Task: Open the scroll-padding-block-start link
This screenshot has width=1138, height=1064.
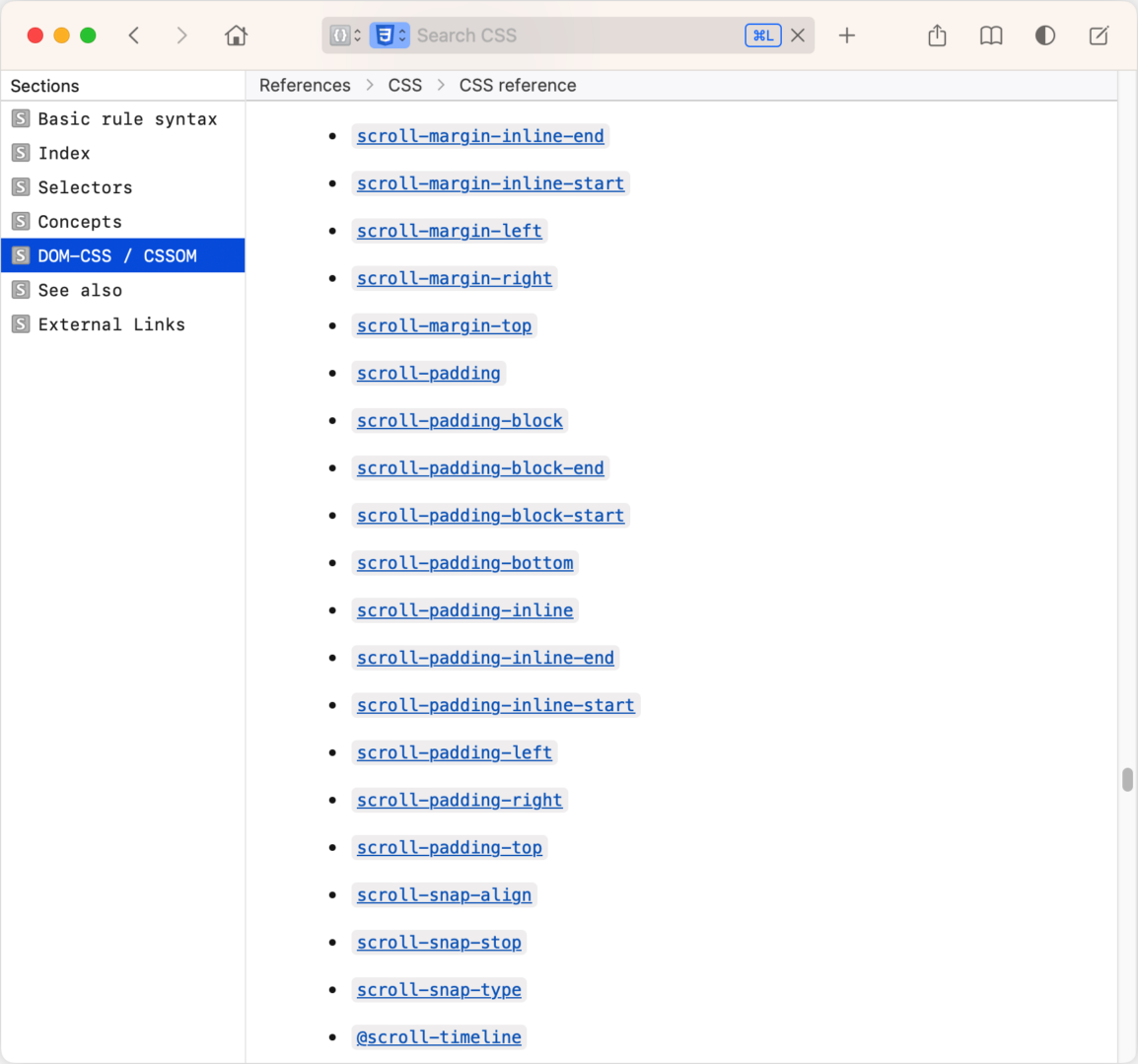Action: tap(490, 516)
